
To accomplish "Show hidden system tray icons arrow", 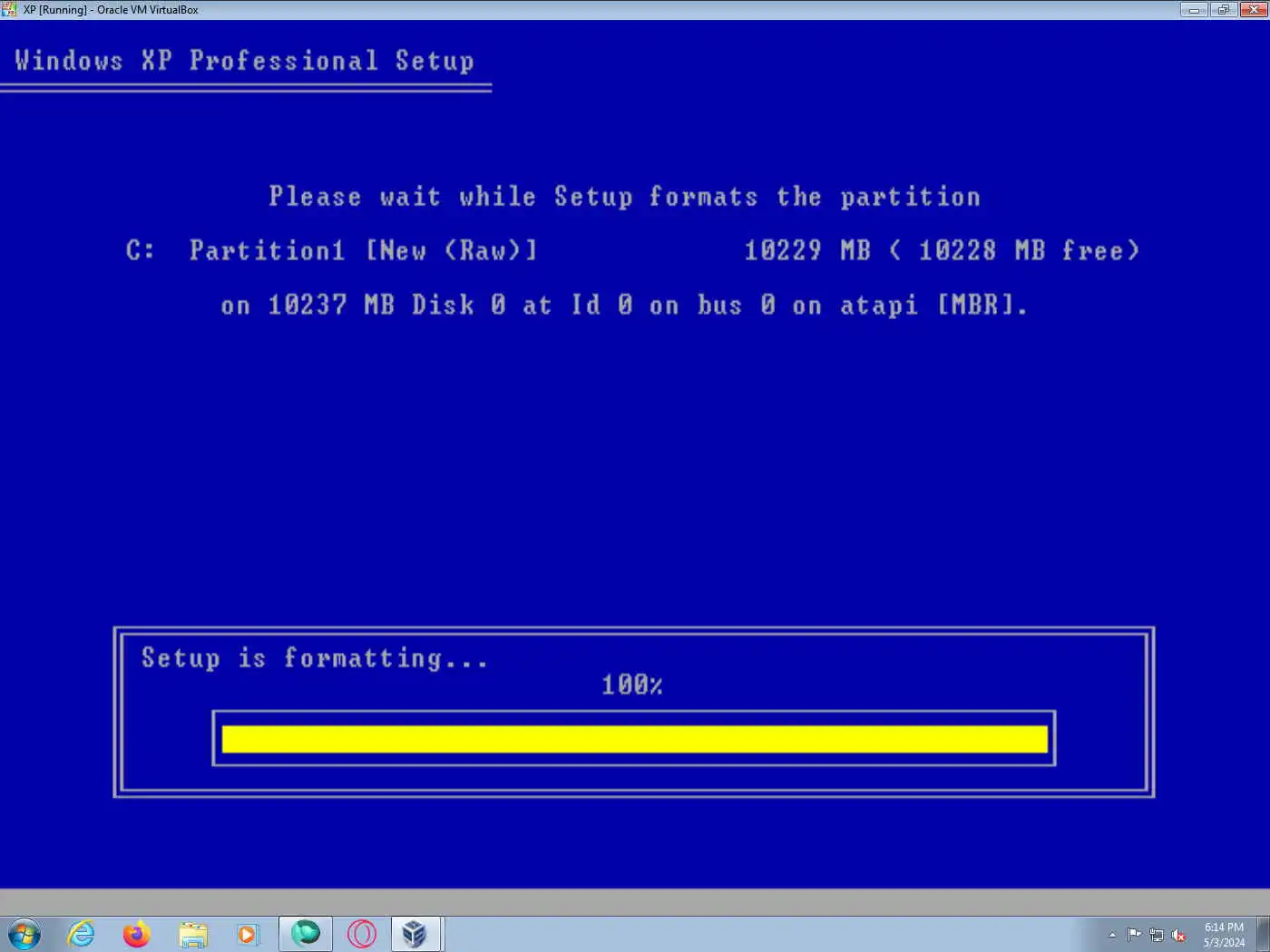I will (1112, 935).
